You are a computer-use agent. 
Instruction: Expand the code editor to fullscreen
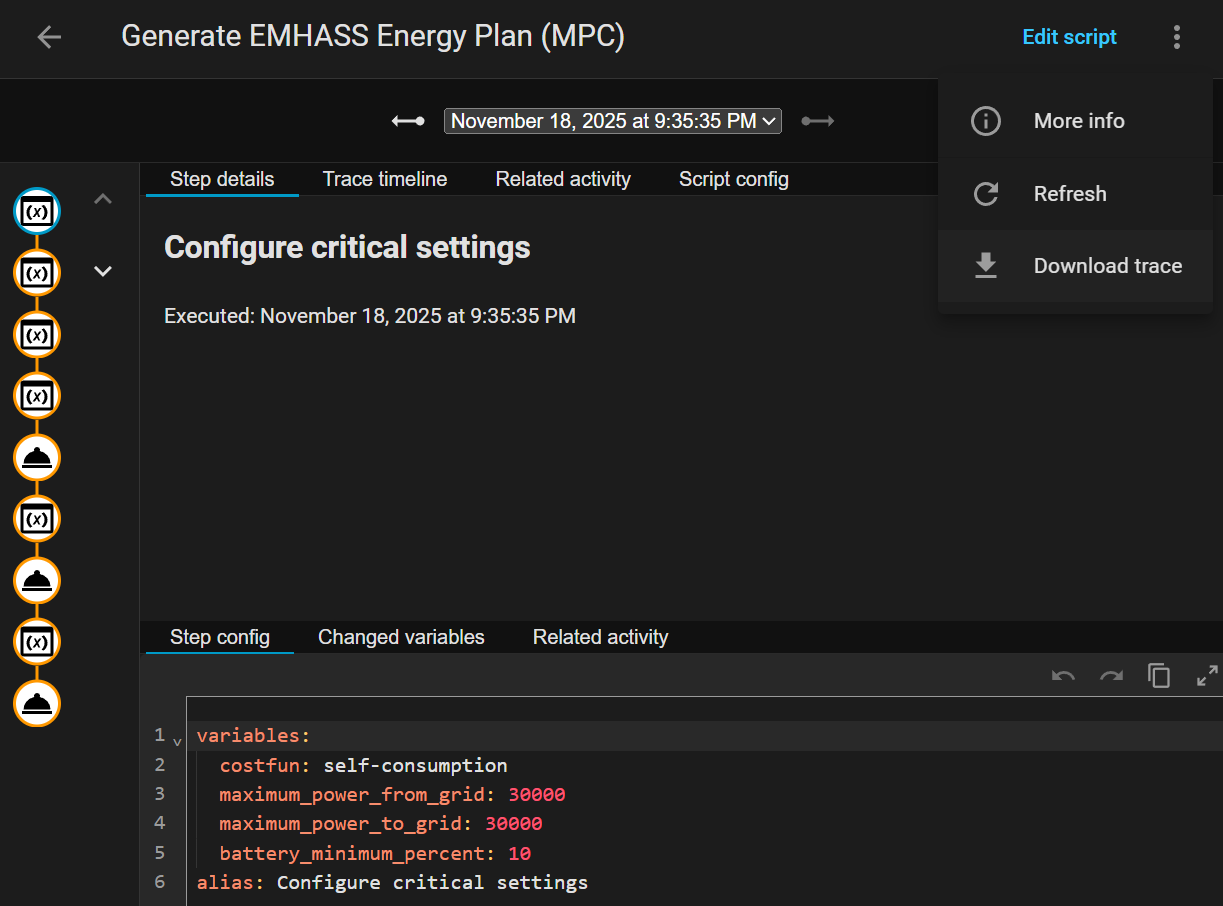click(x=1207, y=676)
